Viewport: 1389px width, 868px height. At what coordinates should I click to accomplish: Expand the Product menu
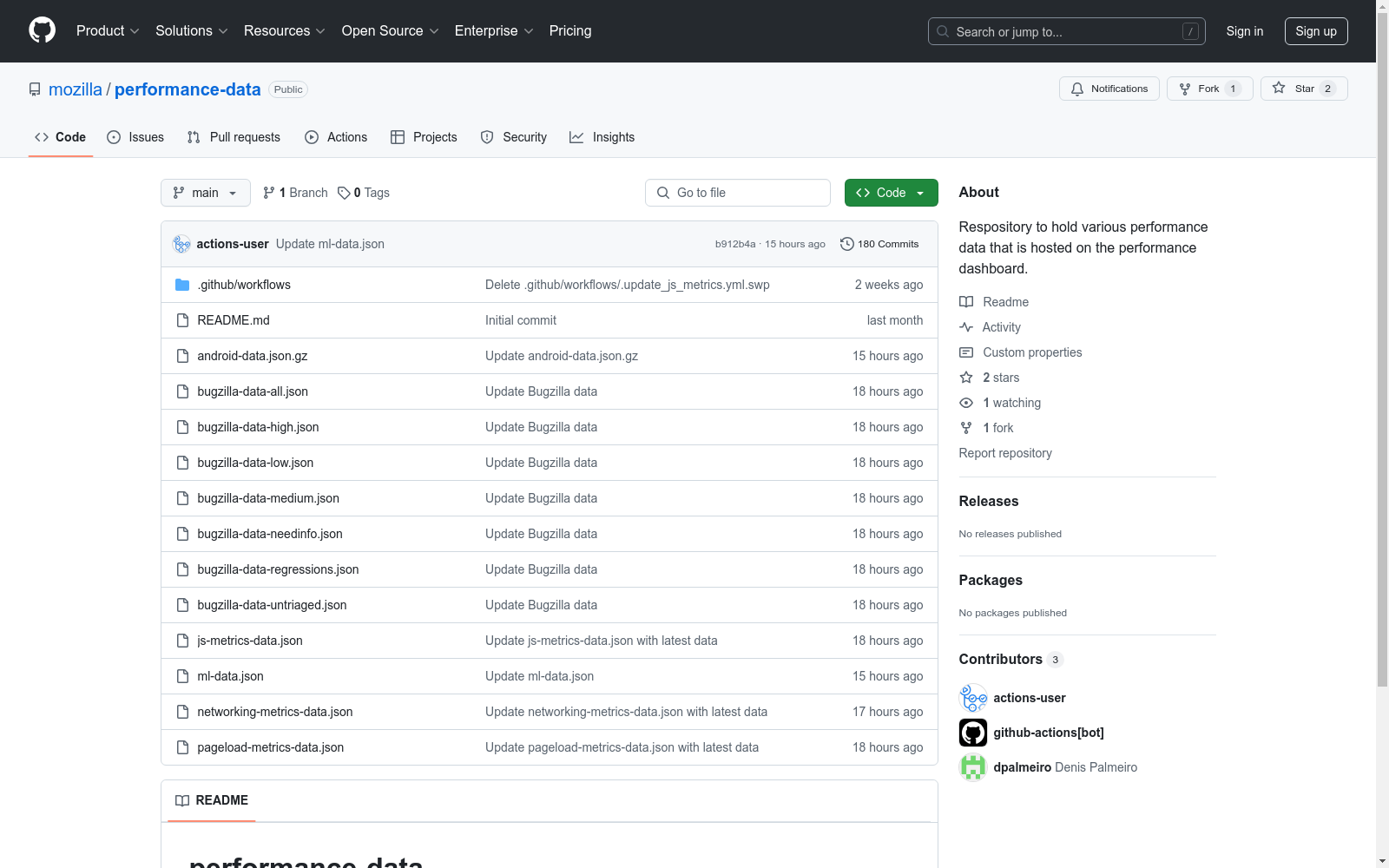coord(108,31)
